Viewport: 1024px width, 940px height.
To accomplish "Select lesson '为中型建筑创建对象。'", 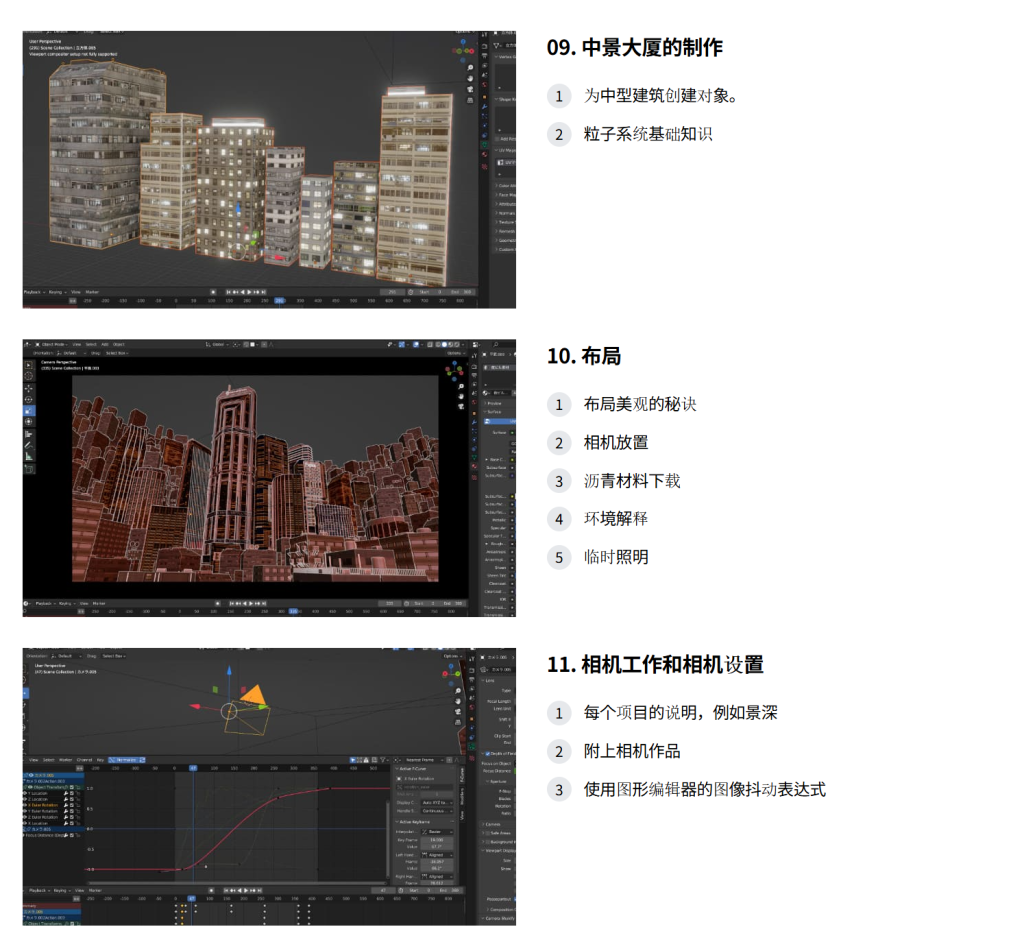I will point(661,96).
